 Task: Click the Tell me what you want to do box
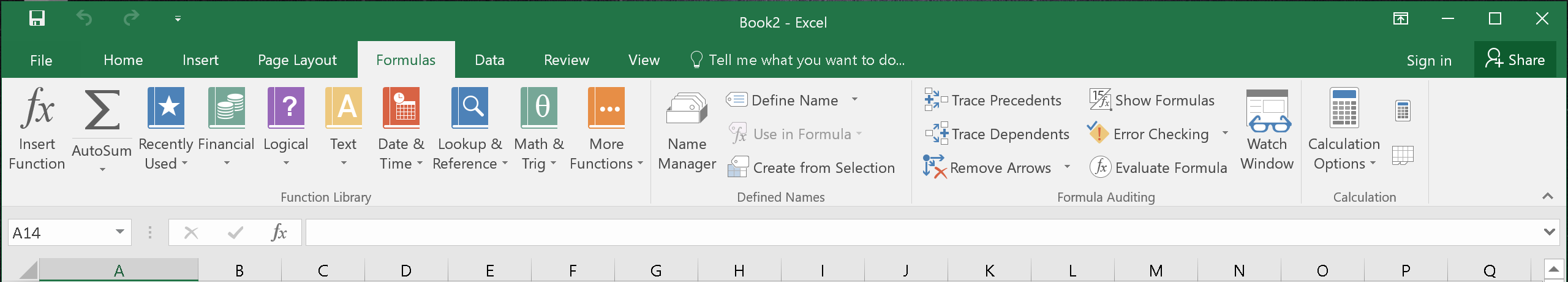(797, 60)
